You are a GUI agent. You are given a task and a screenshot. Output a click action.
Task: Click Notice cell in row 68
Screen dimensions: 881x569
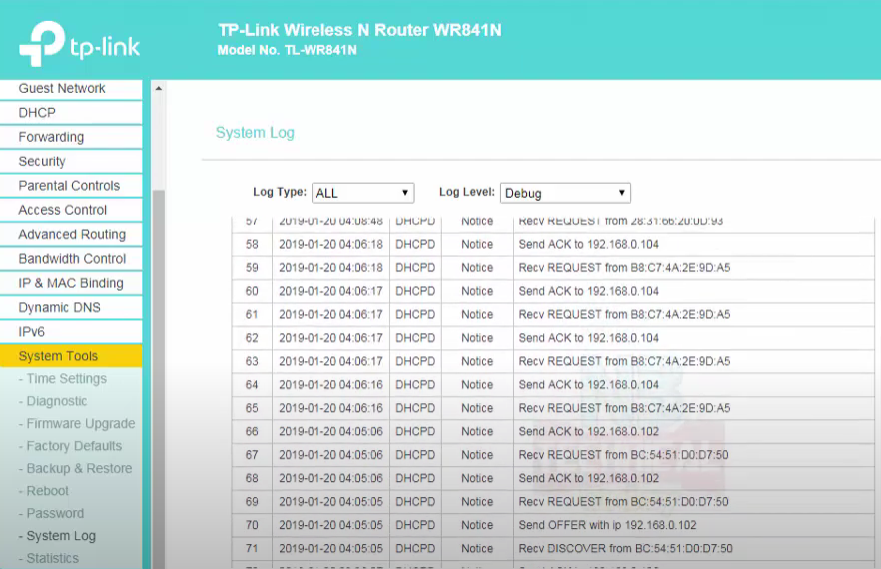[x=477, y=479]
